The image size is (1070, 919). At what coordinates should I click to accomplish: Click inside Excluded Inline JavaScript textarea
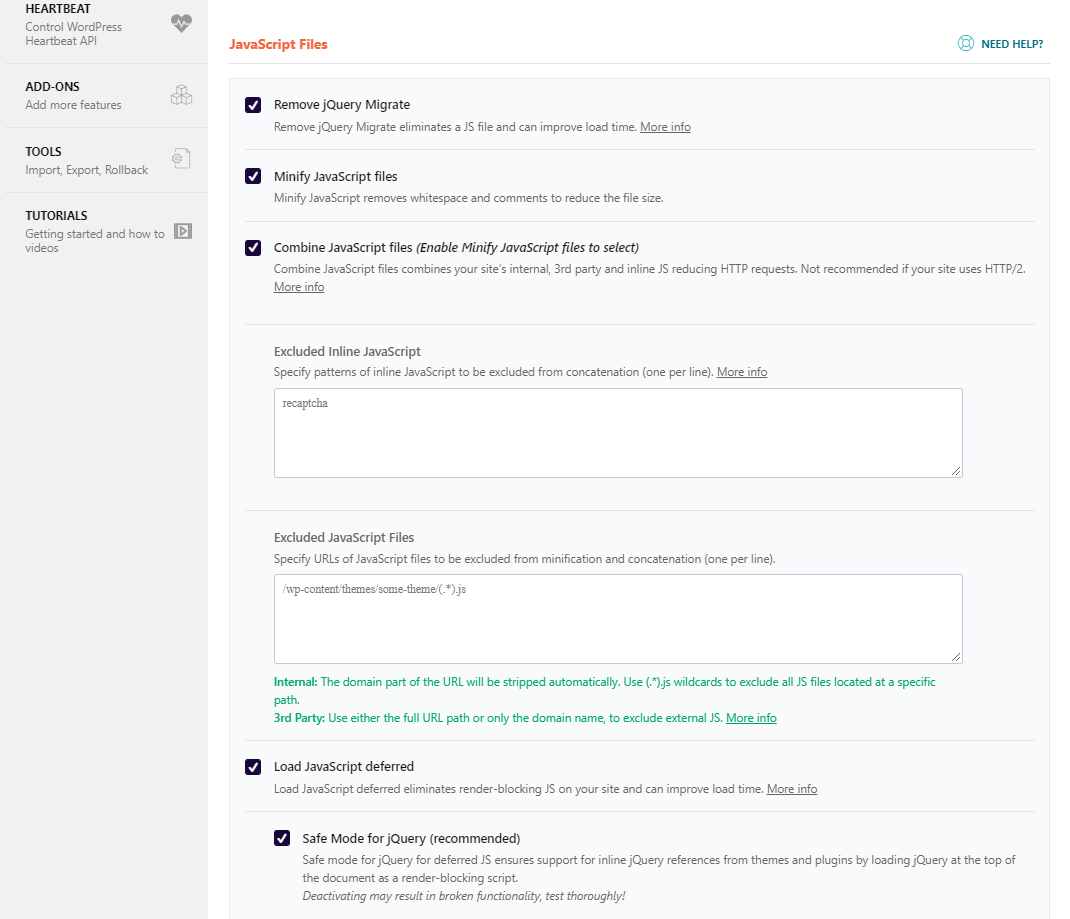tap(617, 433)
